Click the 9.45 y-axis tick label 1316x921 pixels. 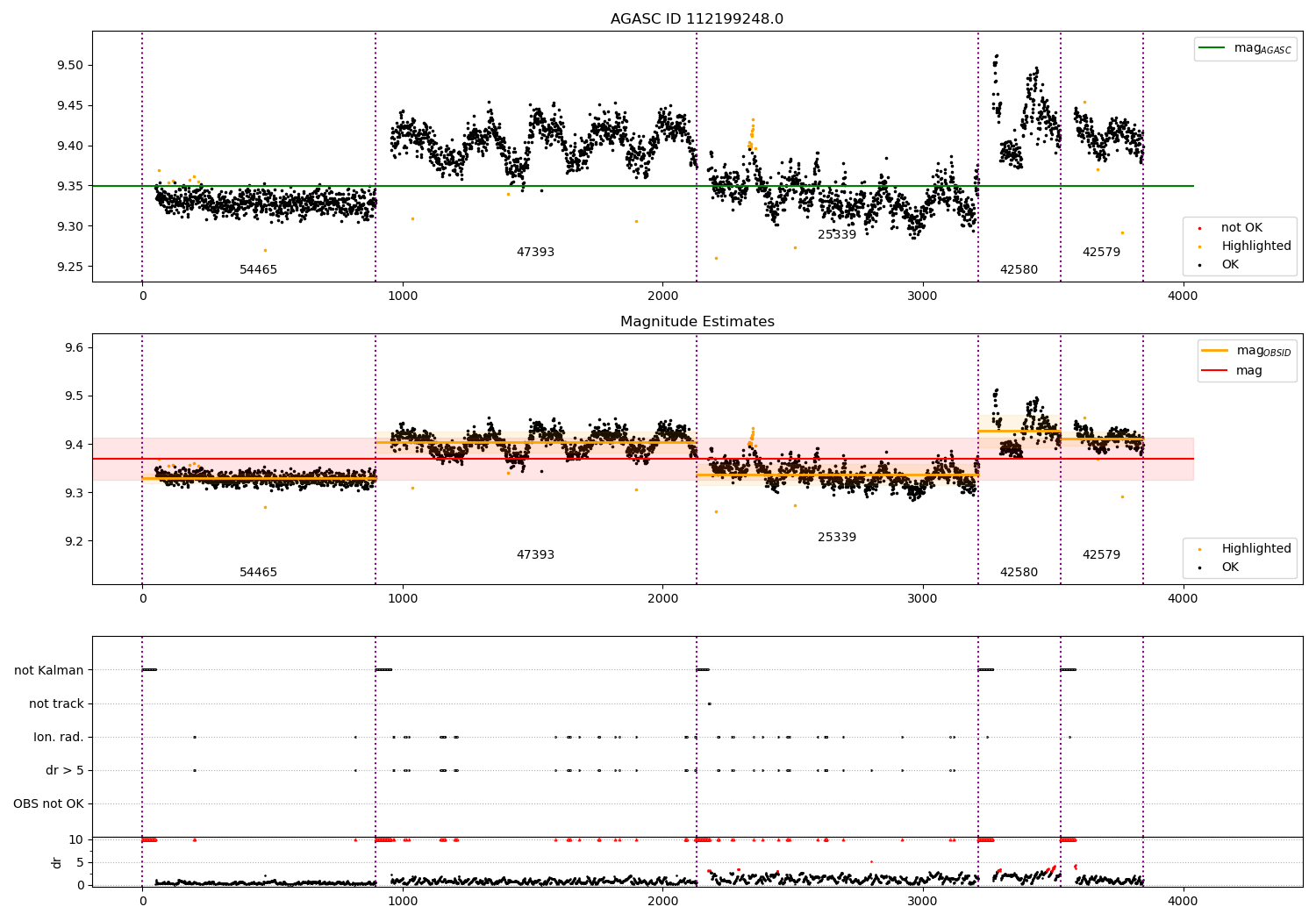pos(69,106)
